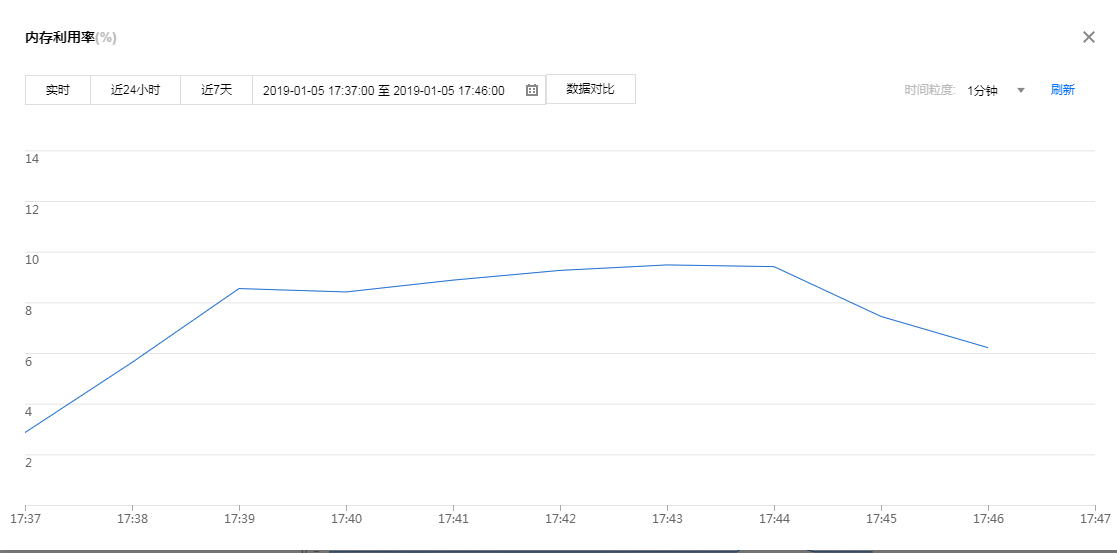1117x553 pixels.
Task: Select the data point at 17:44
Action: [774, 267]
